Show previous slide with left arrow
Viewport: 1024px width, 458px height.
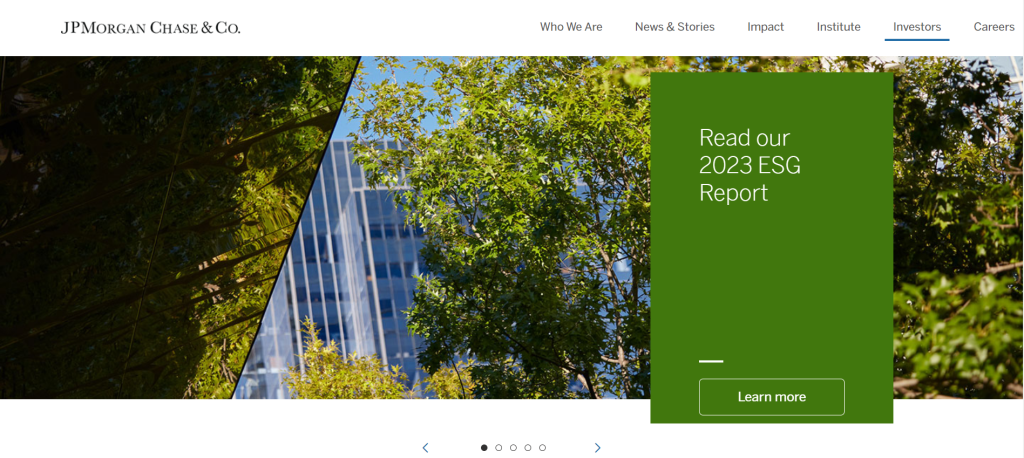425,448
